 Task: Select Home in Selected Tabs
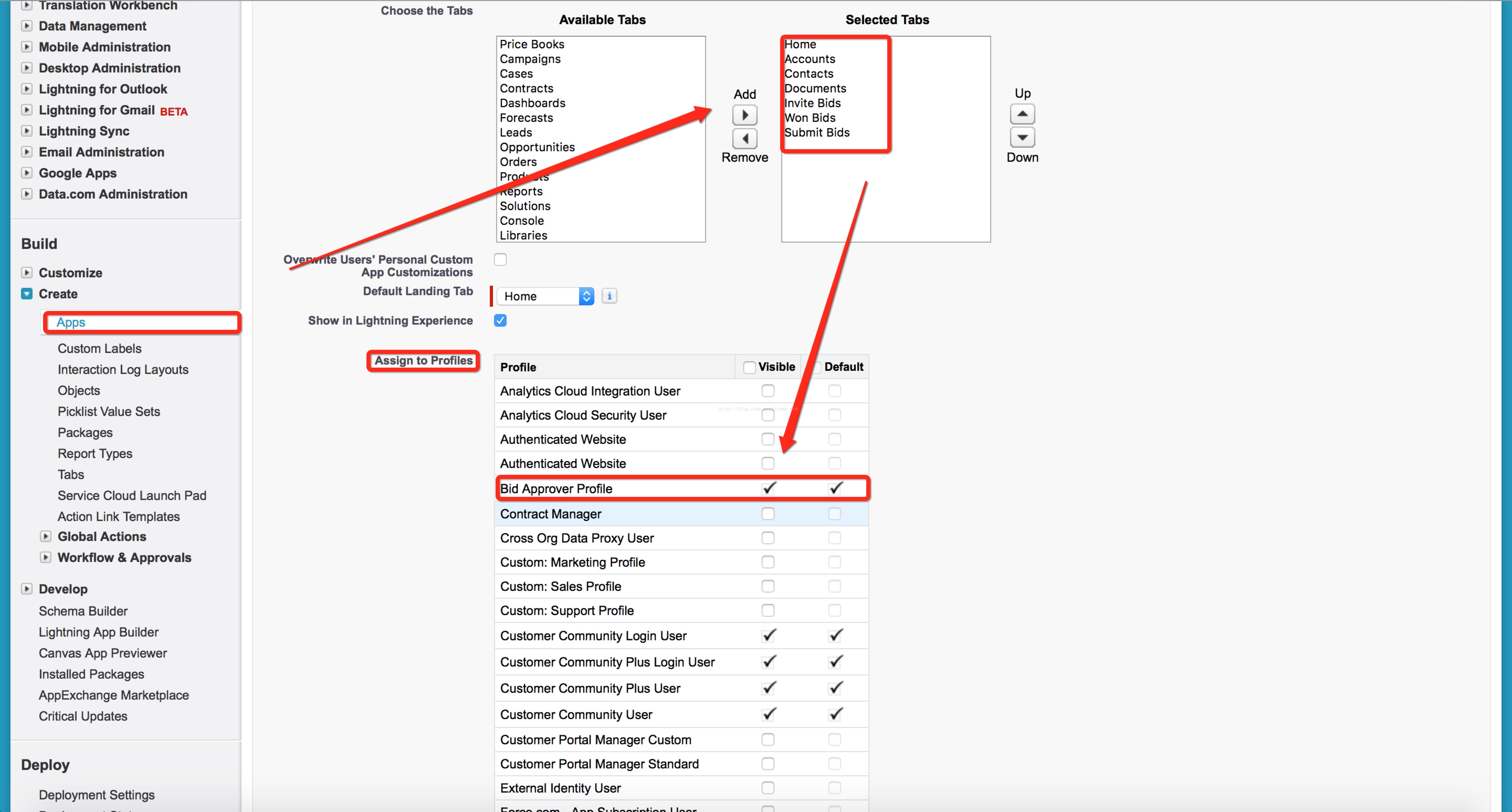(x=800, y=44)
